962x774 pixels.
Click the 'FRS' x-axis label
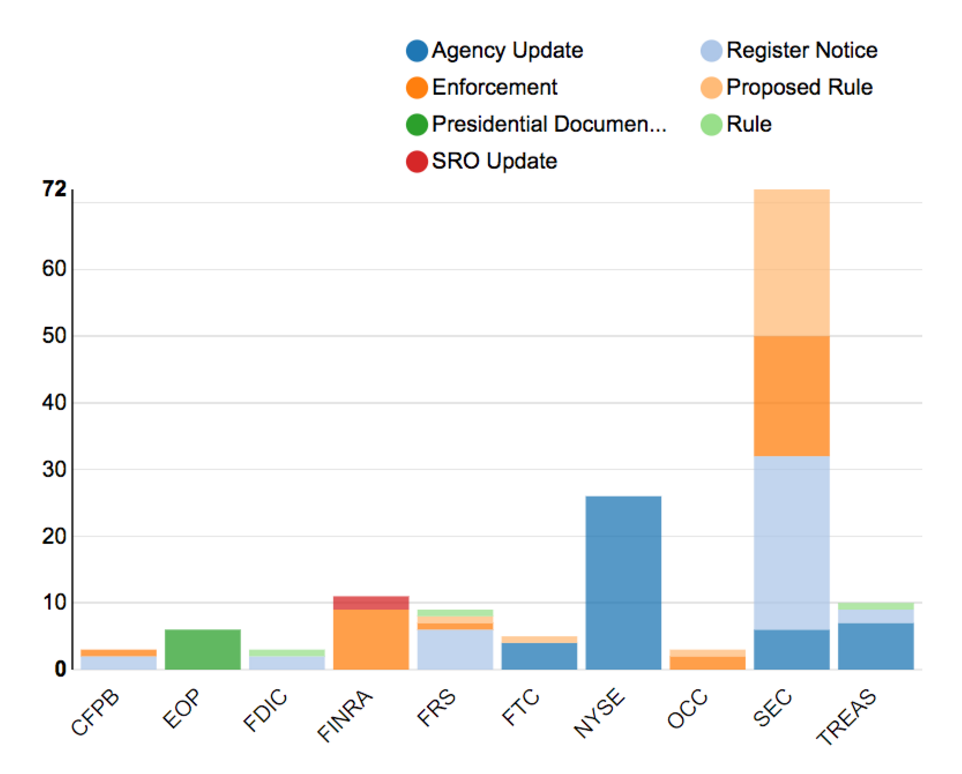pos(436,708)
